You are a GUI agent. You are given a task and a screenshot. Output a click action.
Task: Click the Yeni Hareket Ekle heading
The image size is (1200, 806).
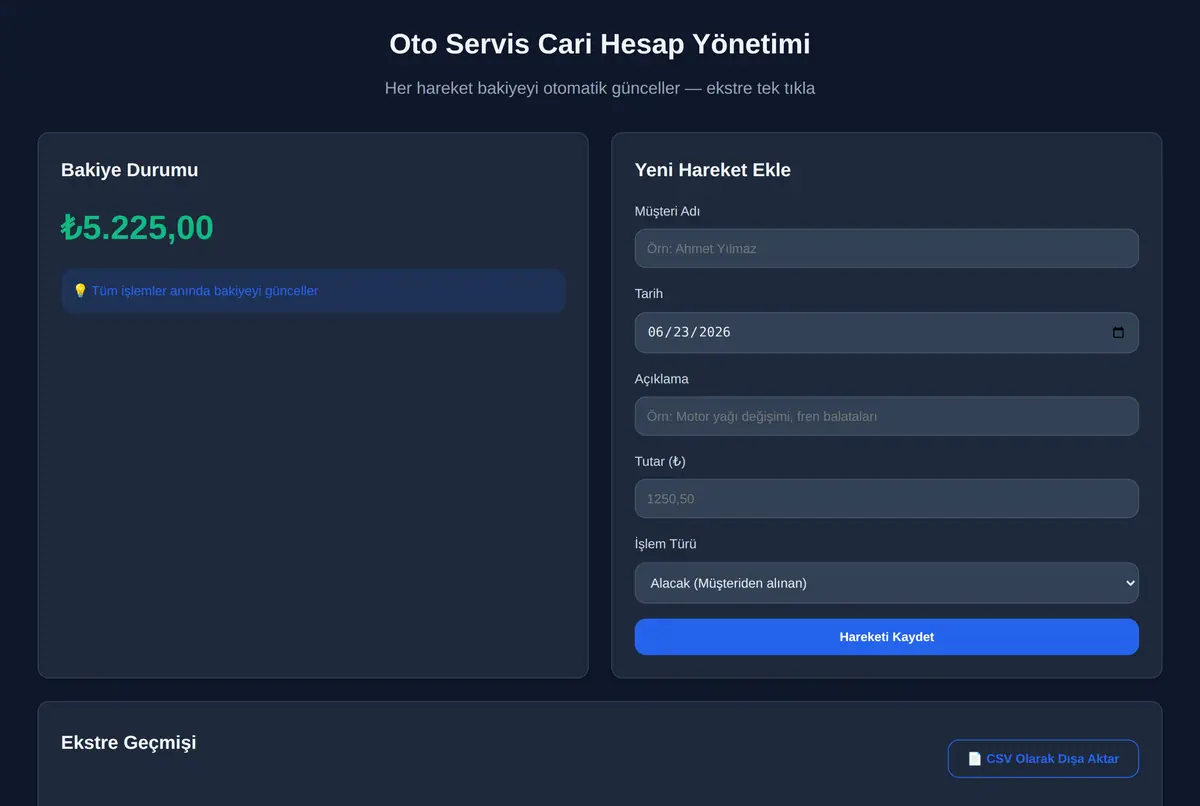712,170
